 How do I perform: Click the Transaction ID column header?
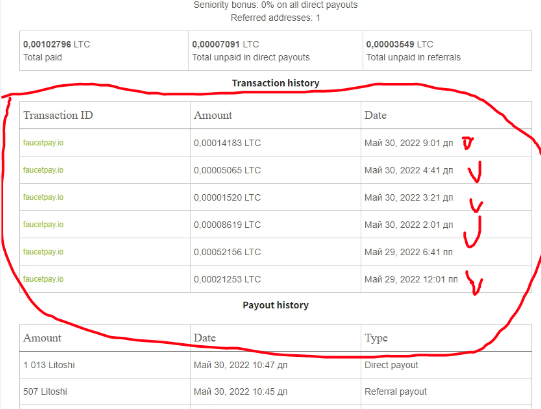point(58,115)
